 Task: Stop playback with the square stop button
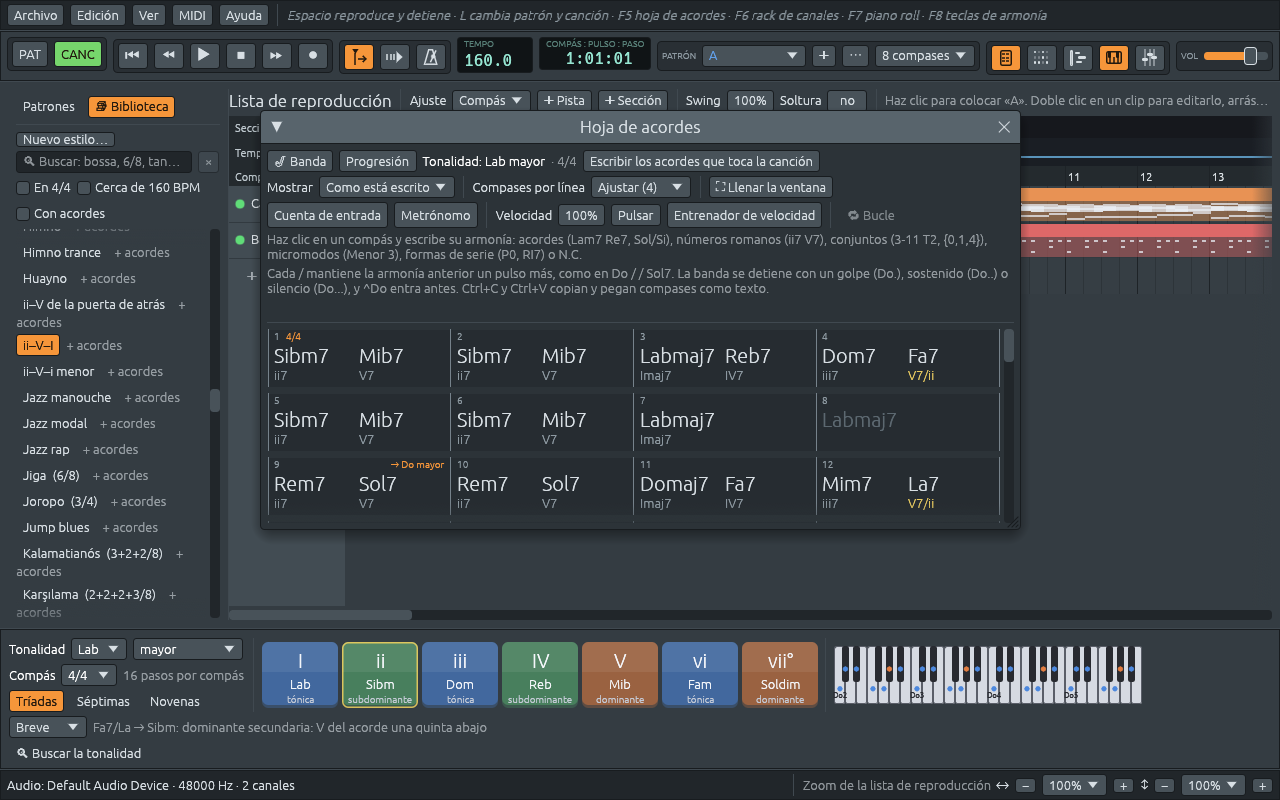click(x=240, y=56)
